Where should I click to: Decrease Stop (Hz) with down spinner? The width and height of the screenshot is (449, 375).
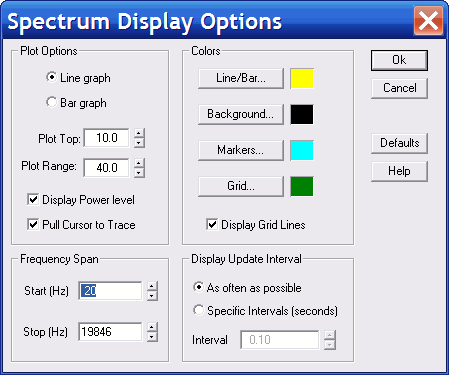(152, 337)
